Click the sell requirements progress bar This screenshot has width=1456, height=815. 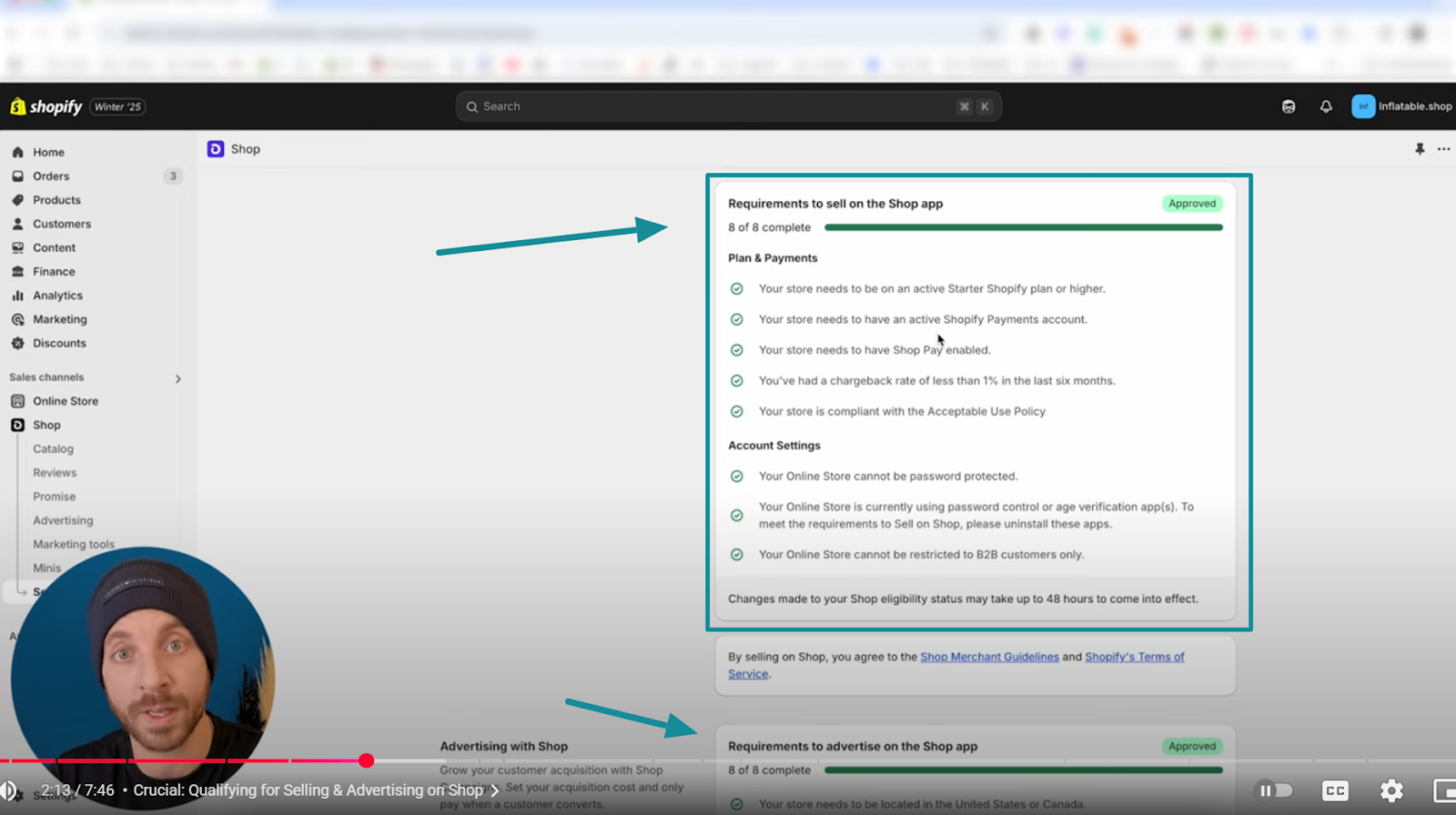[1024, 227]
